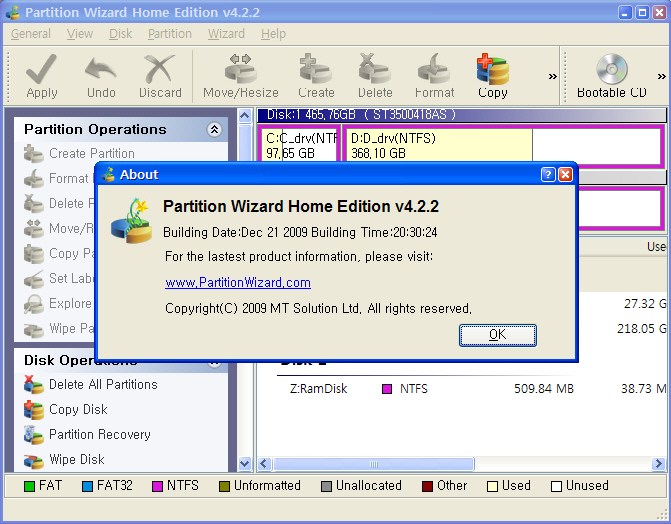The height and width of the screenshot is (524, 671).
Task: Click the Copy toolbar icon
Action: pyautogui.click(x=492, y=75)
